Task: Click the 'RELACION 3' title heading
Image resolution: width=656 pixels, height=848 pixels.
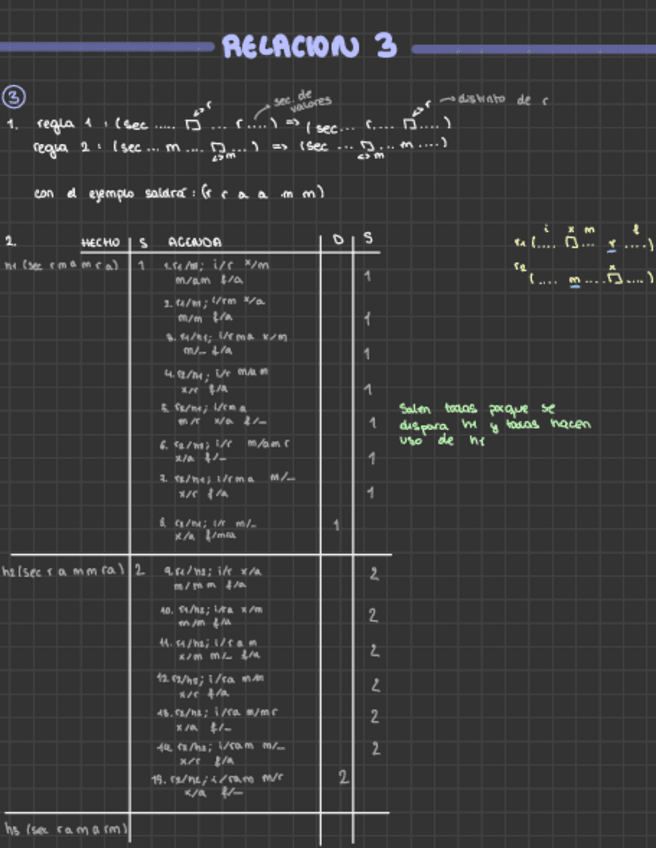Action: pos(309,46)
